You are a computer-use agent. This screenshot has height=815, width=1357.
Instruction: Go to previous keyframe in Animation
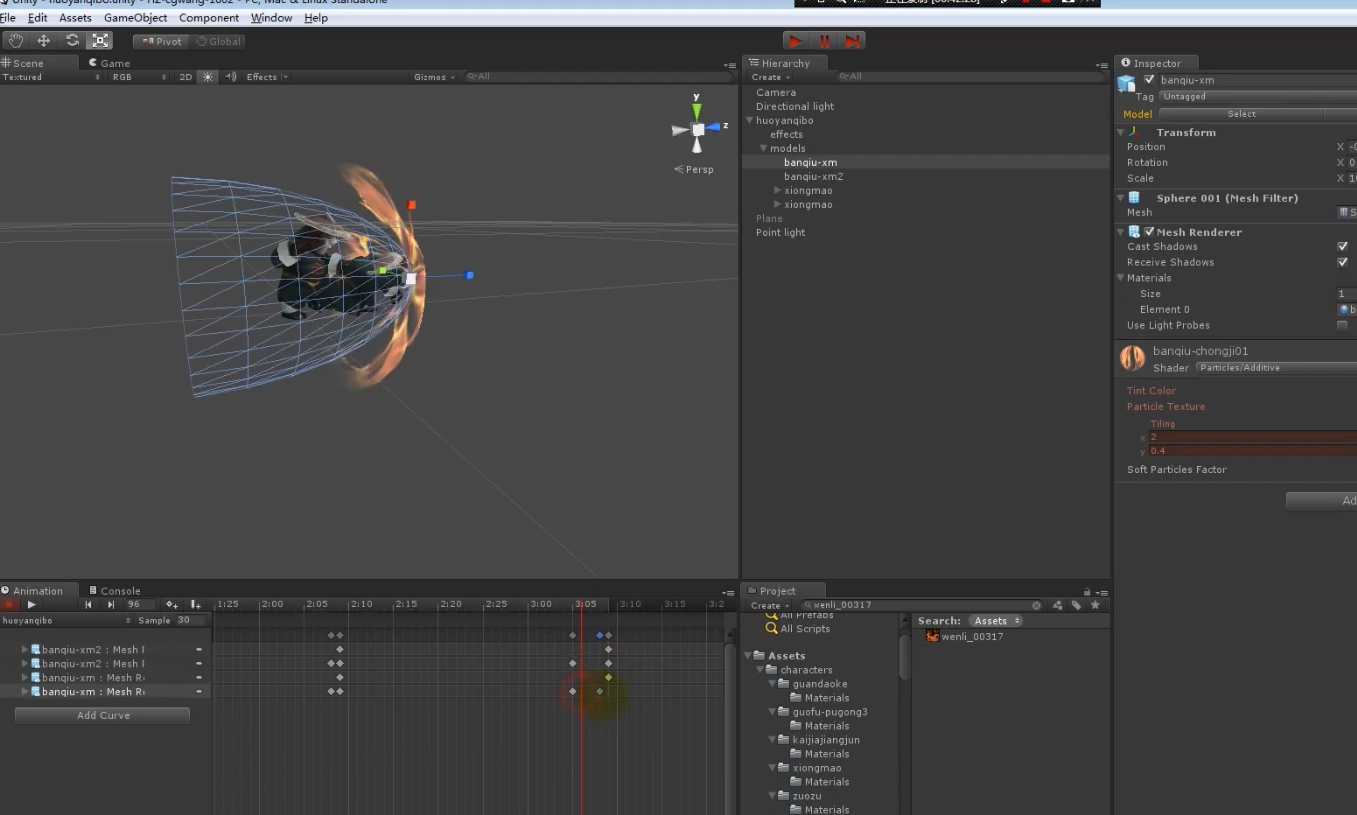[88, 605]
